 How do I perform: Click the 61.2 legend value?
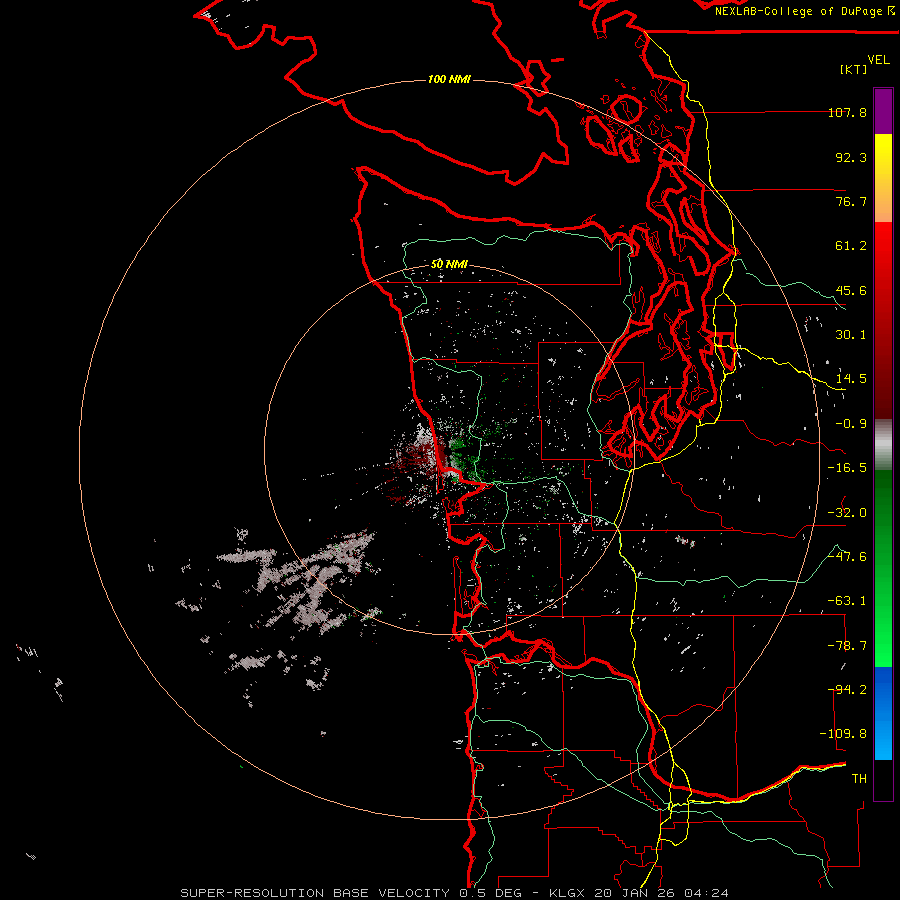pyautogui.click(x=851, y=246)
